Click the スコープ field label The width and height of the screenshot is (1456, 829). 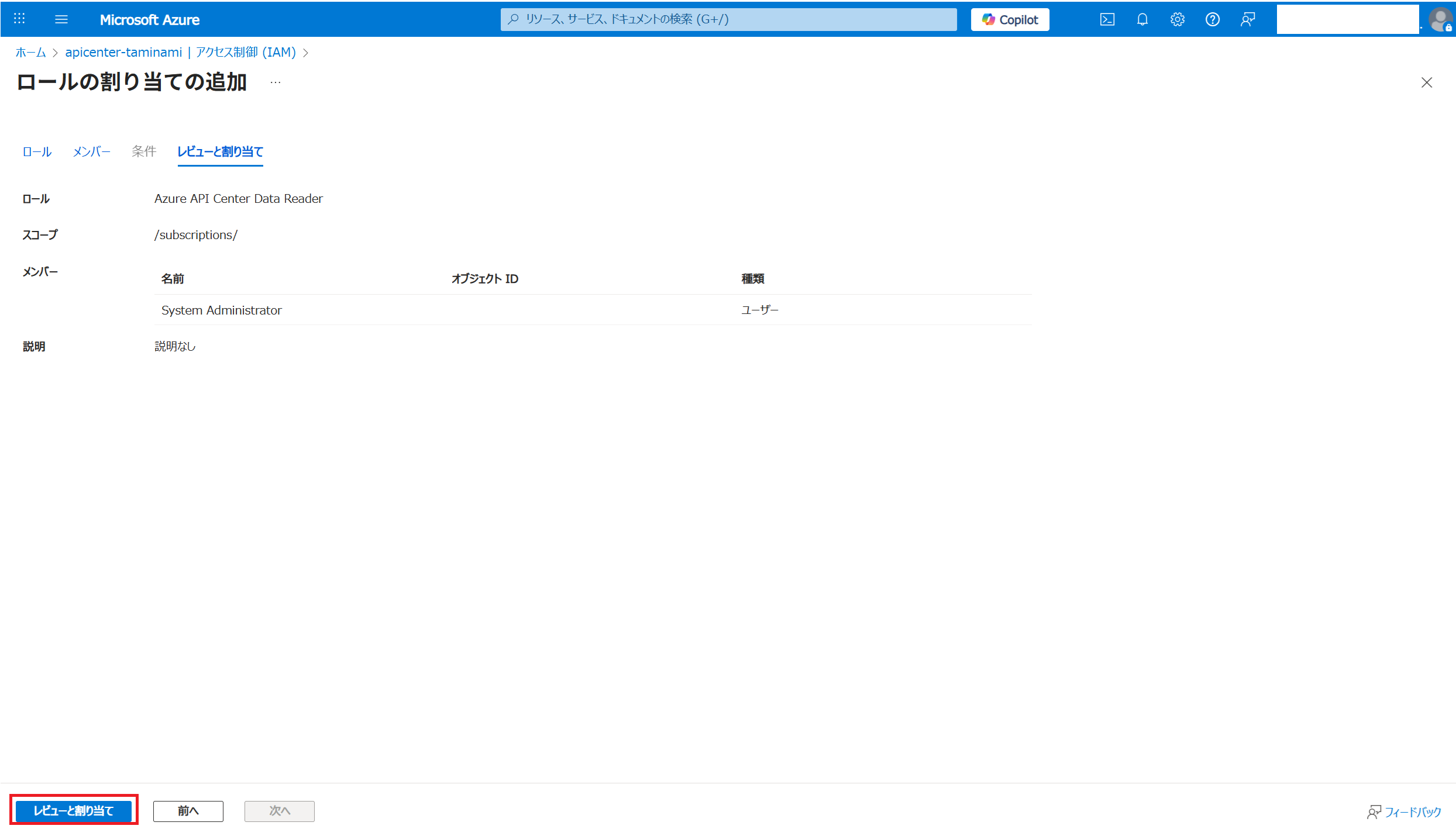coord(40,235)
